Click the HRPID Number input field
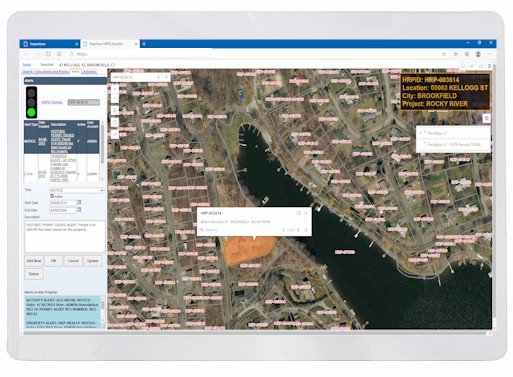 pyautogui.click(x=84, y=102)
